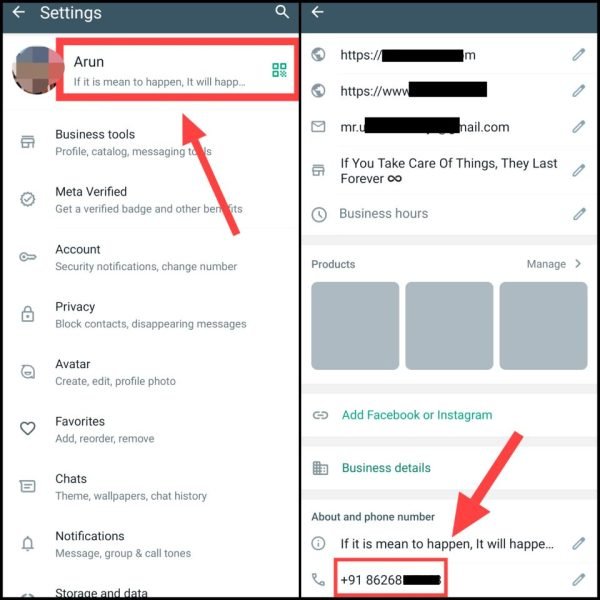
Task: Edit the email address with its pencil icon
Action: (579, 127)
